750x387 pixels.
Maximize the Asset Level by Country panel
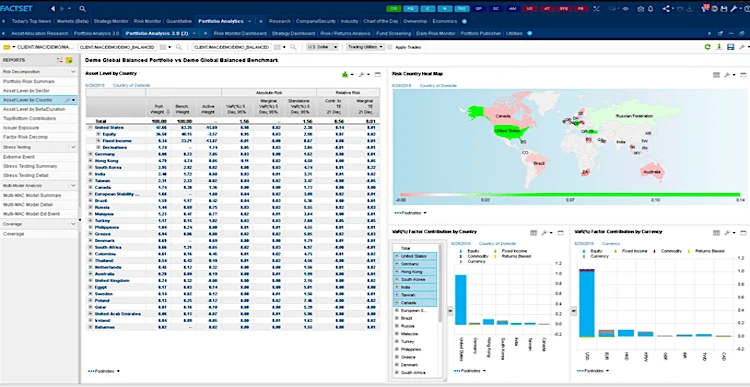[377, 74]
